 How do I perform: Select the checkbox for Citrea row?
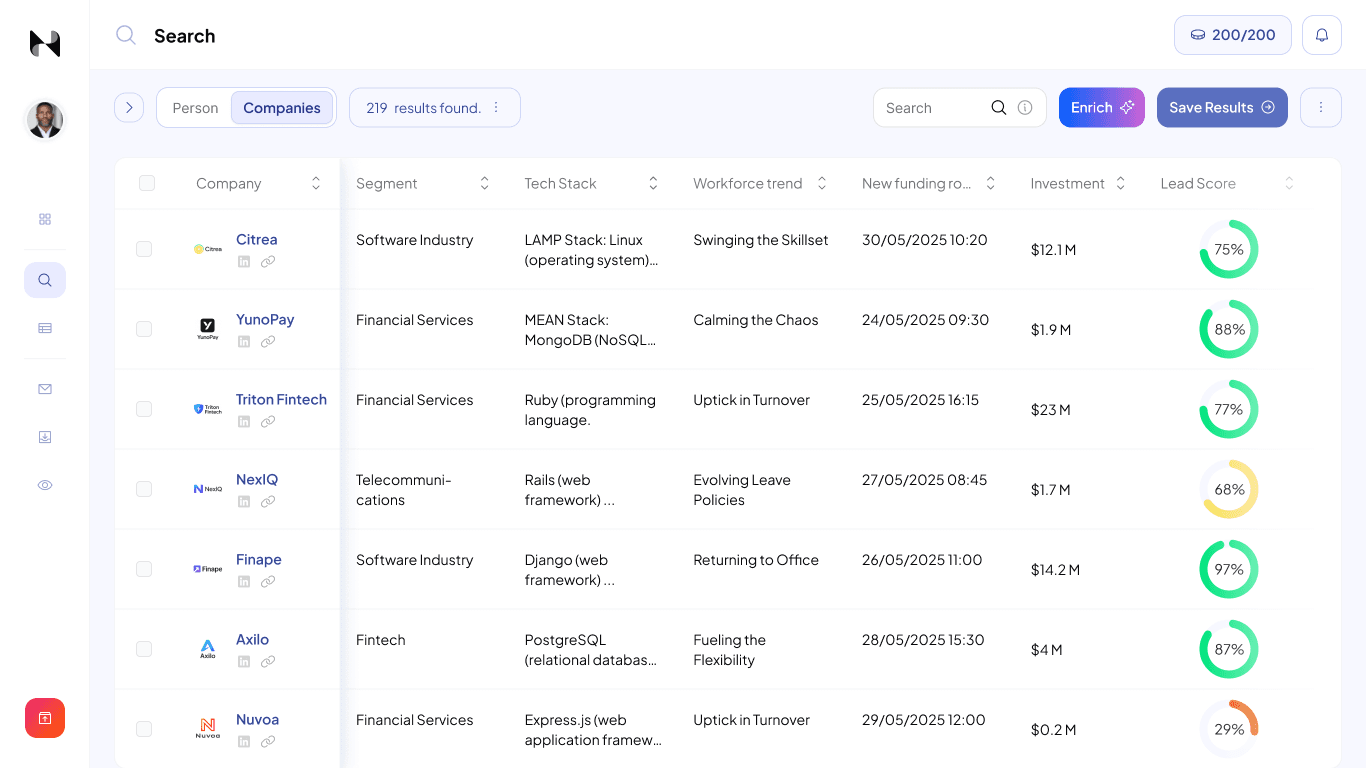coord(144,249)
